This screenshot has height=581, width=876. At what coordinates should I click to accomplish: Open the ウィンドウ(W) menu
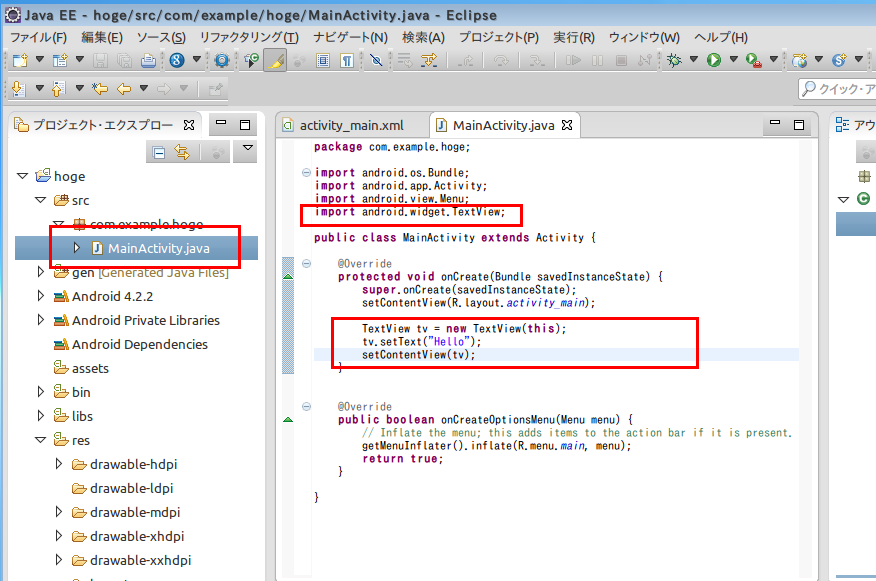[x=644, y=37]
